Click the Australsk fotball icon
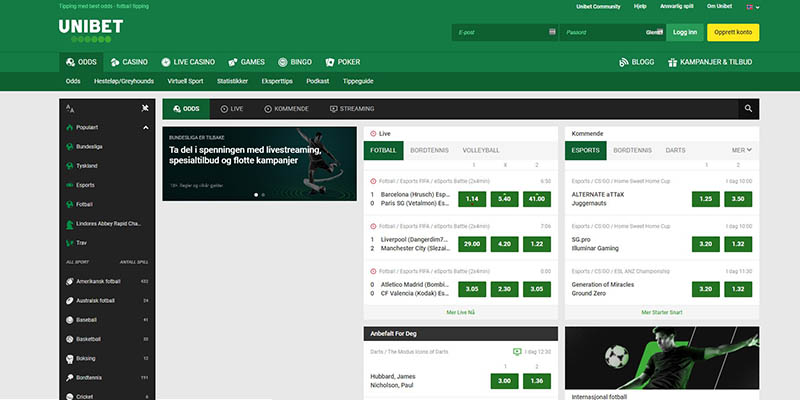The width and height of the screenshot is (800, 400). pyautogui.click(x=70, y=301)
